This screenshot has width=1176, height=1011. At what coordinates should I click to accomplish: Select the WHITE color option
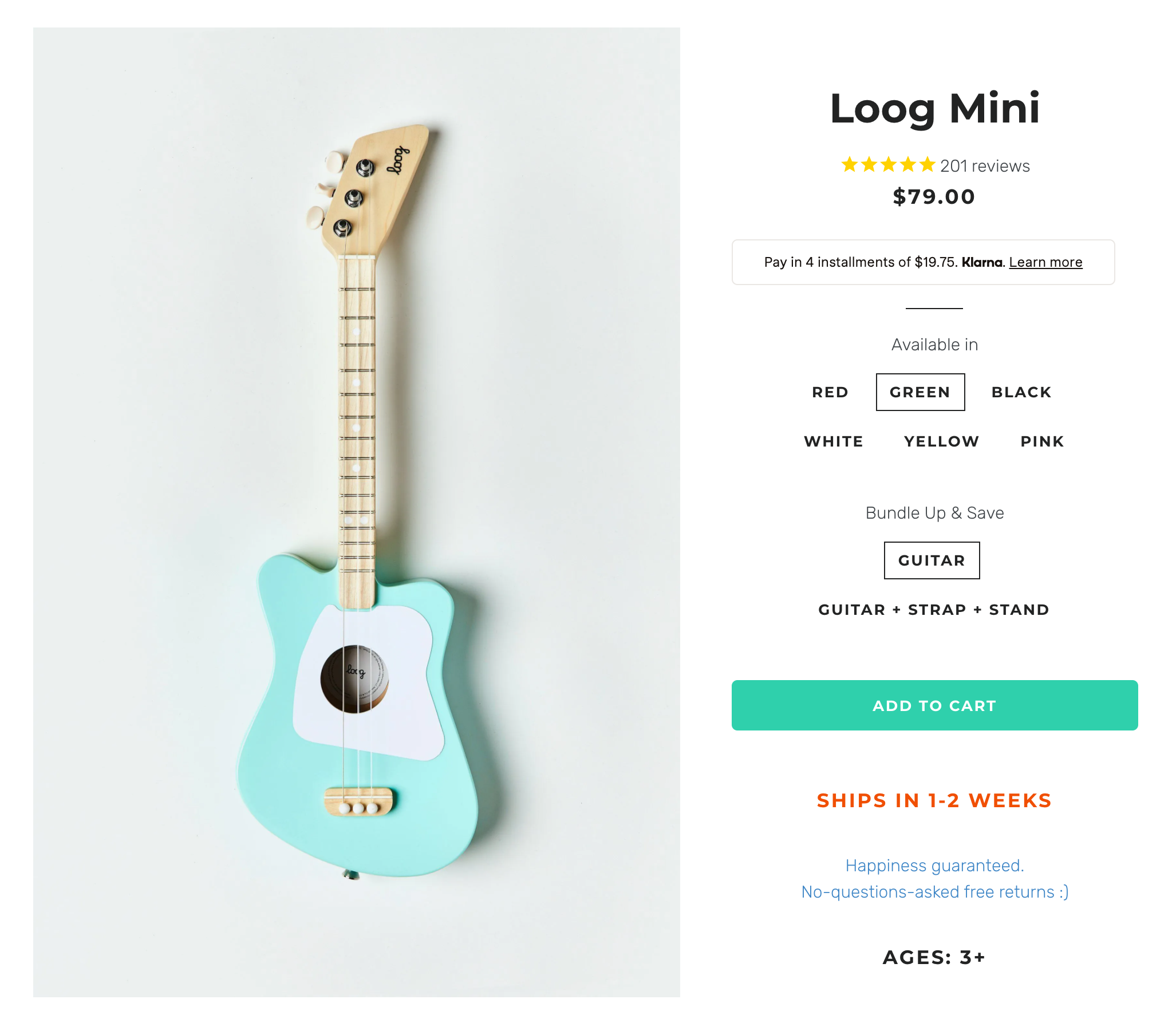pos(834,441)
